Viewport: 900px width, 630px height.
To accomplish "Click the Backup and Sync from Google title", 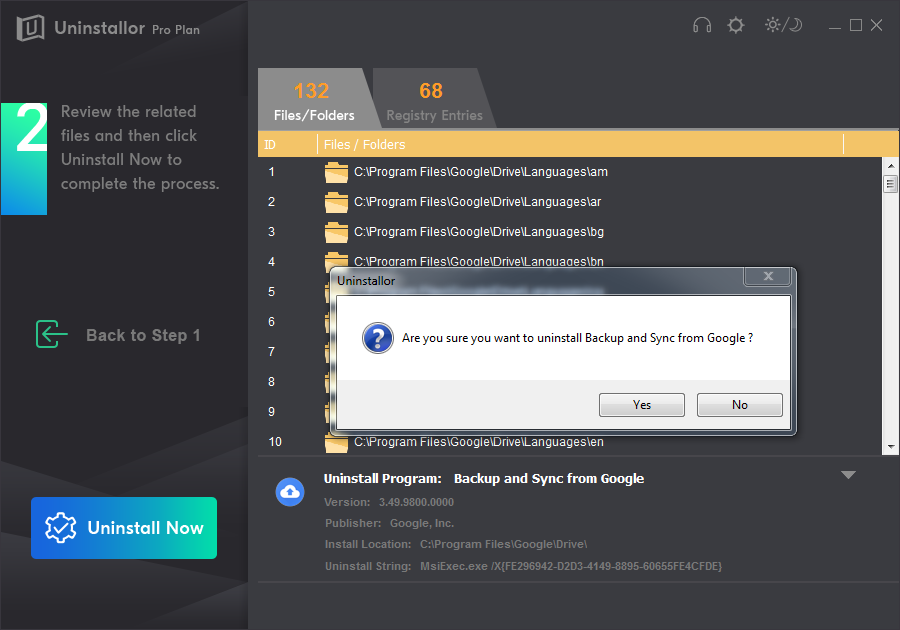I will coord(549,479).
